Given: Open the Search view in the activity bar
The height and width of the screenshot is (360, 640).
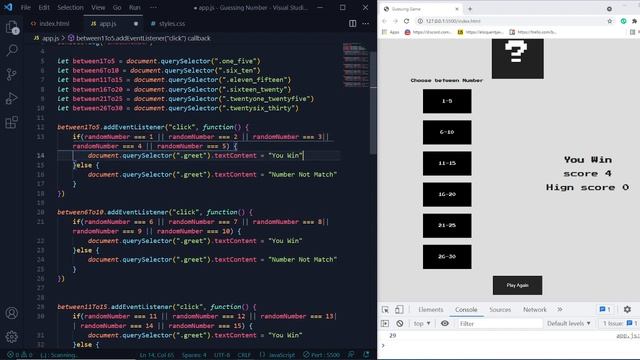Looking at the screenshot, I should tap(12, 50).
